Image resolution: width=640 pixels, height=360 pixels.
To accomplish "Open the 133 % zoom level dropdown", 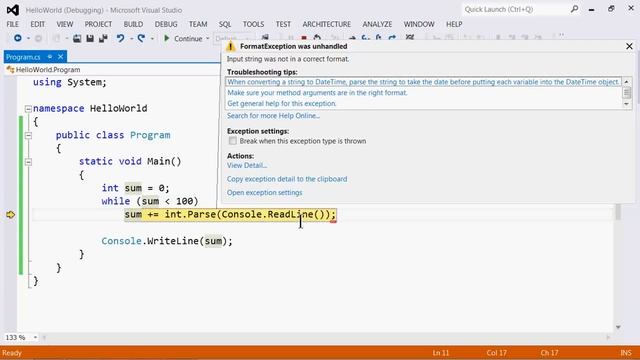I will click(x=36, y=337).
